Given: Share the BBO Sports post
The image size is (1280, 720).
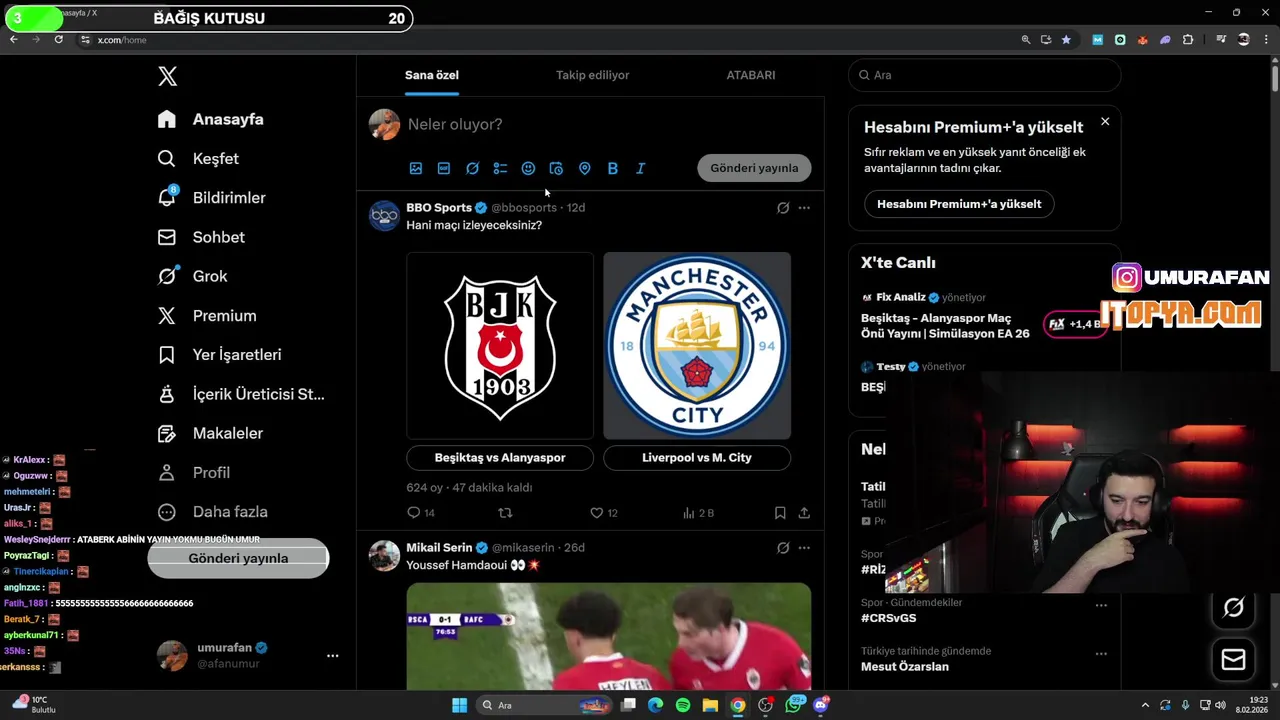Looking at the screenshot, I should pos(804,513).
